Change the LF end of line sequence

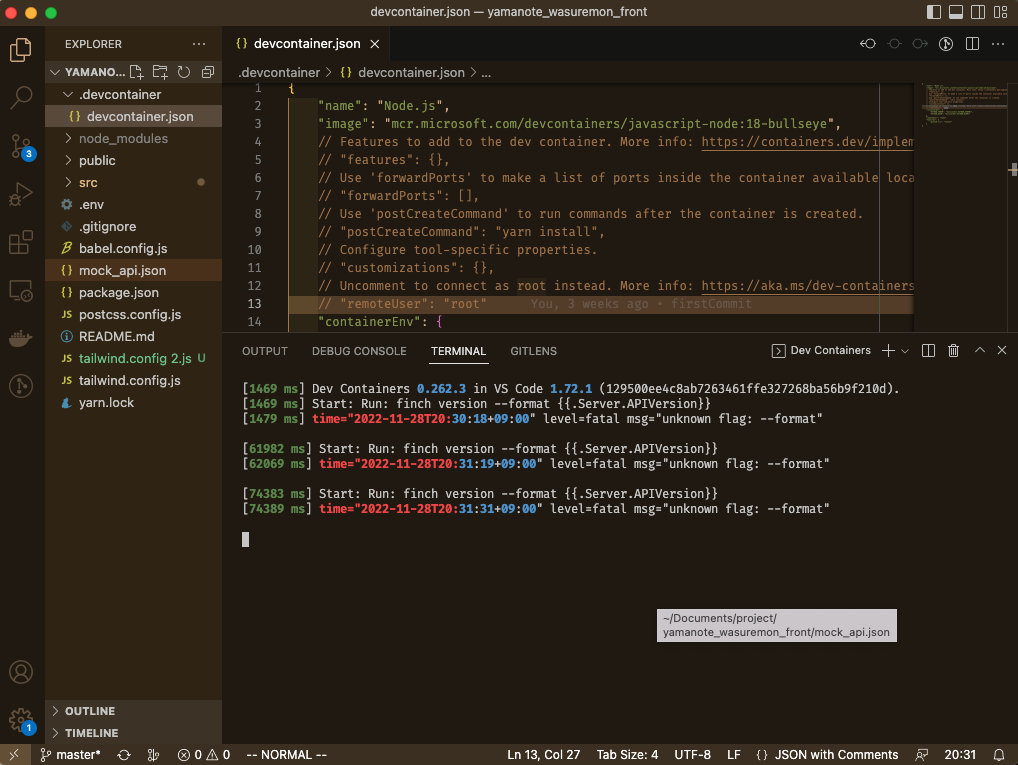pos(734,755)
